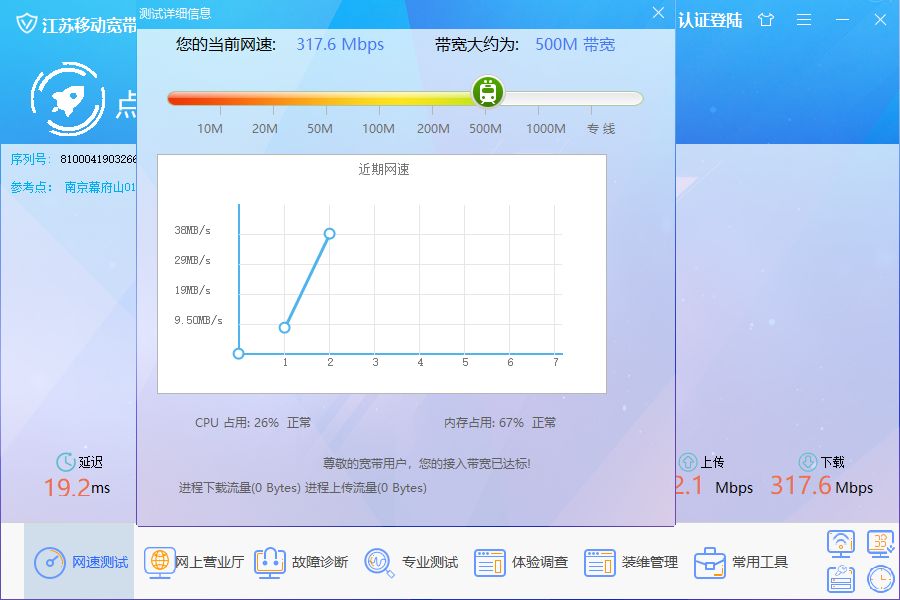
Task: Click the 常用工具 briefcase icon
Action: pos(710,563)
